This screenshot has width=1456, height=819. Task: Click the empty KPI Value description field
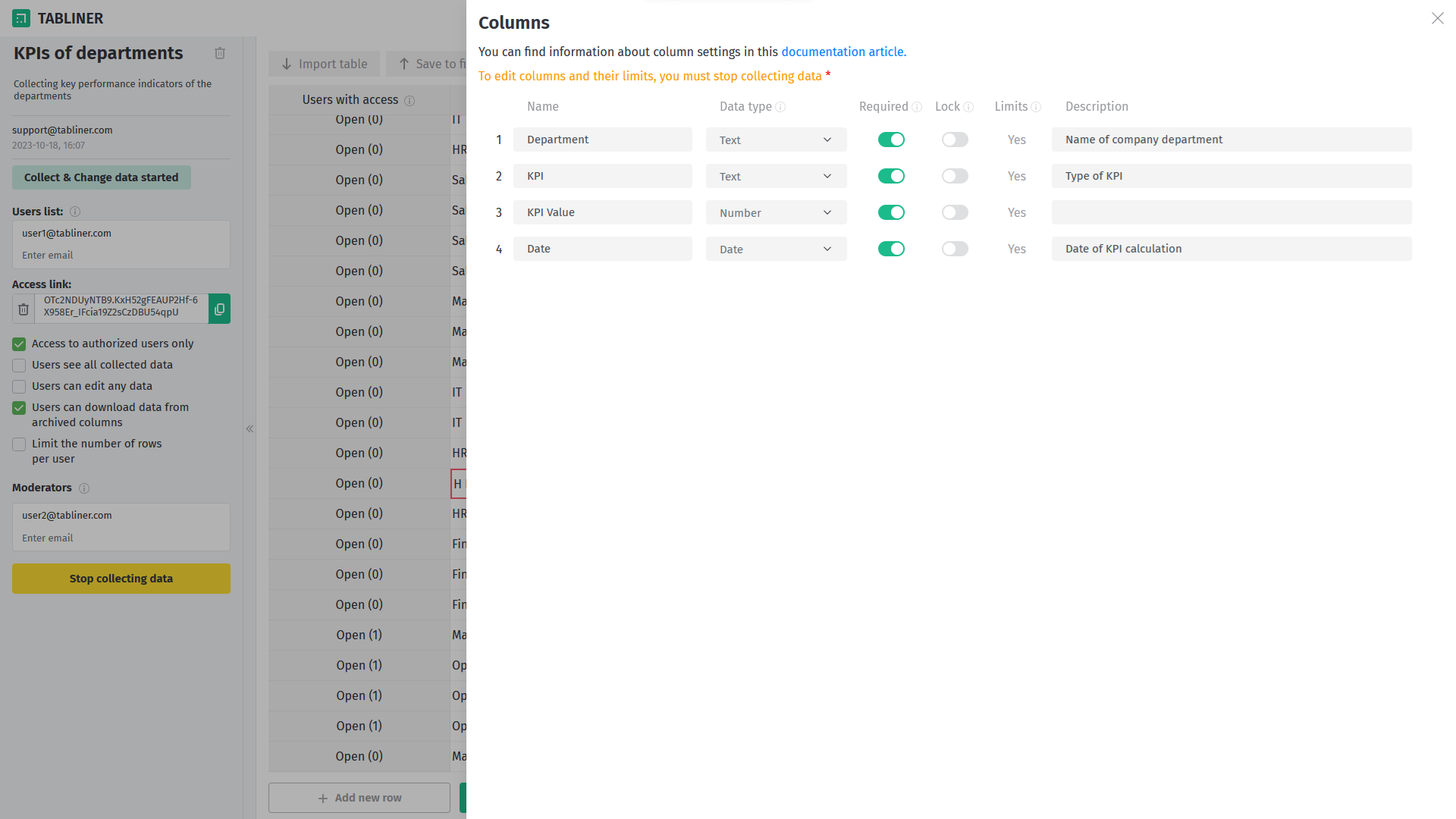(x=1231, y=212)
